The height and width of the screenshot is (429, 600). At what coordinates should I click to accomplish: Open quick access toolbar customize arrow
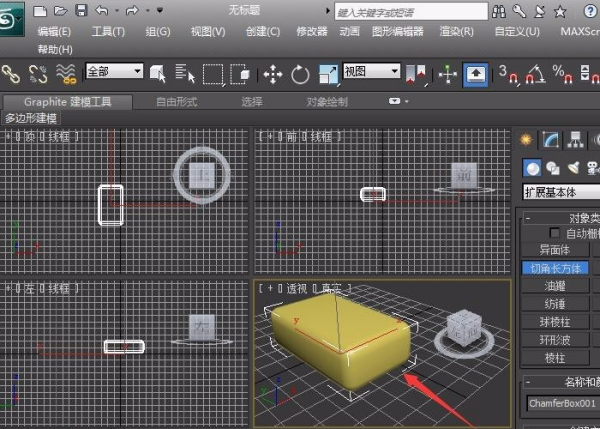click(x=160, y=10)
